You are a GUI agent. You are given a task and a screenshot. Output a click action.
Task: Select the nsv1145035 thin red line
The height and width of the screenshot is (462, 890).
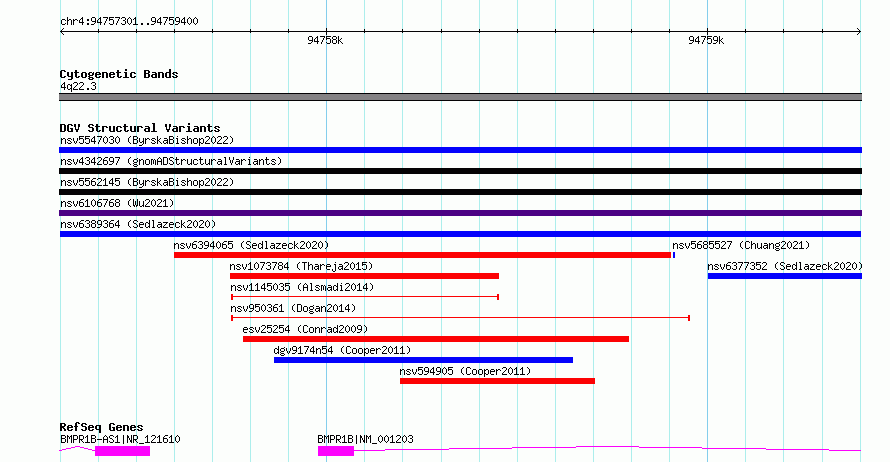[365, 297]
